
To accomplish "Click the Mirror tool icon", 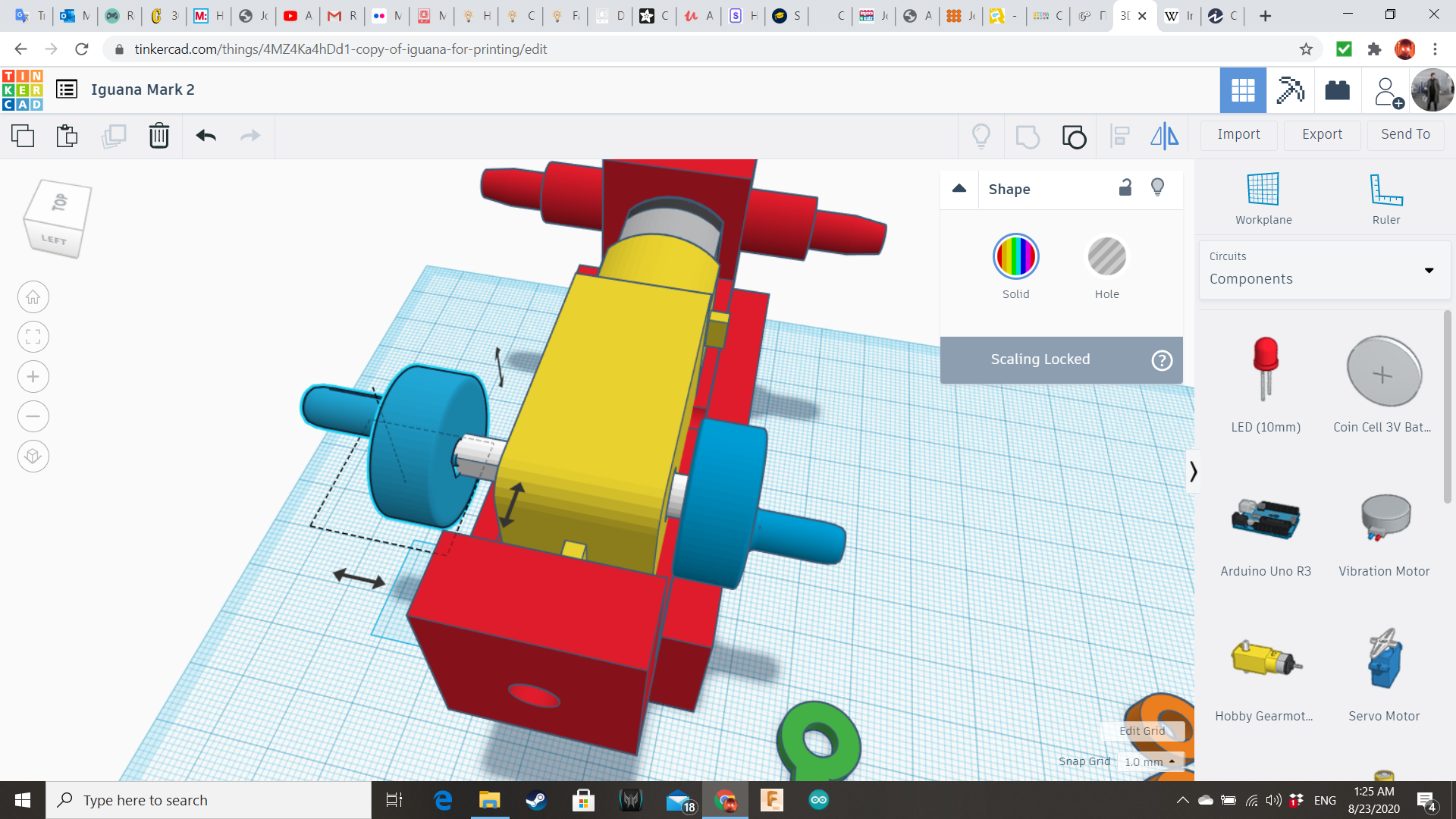I will click(1164, 136).
